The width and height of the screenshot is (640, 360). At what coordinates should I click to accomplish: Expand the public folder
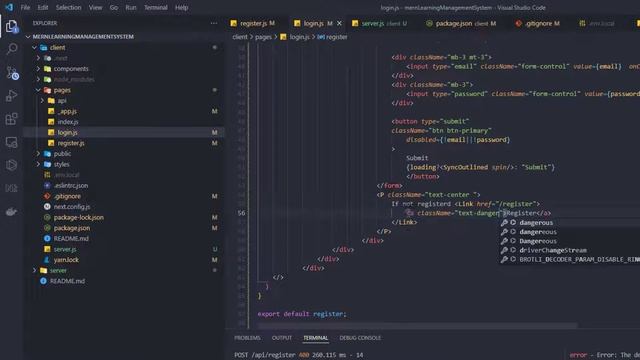62,153
